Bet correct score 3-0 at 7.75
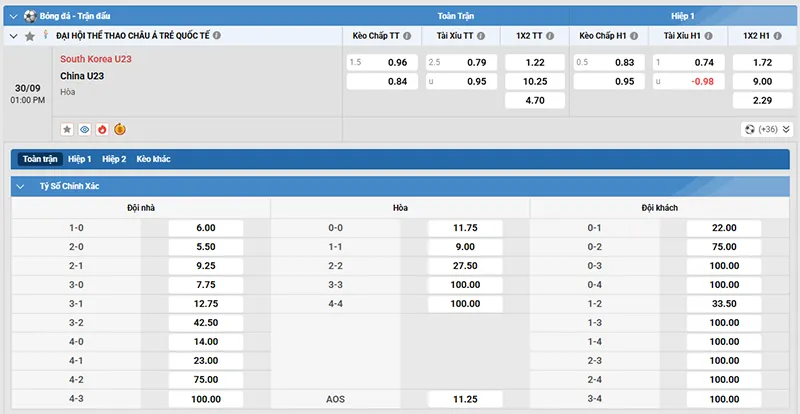Screen dimensions: 800x414 (x=206, y=285)
